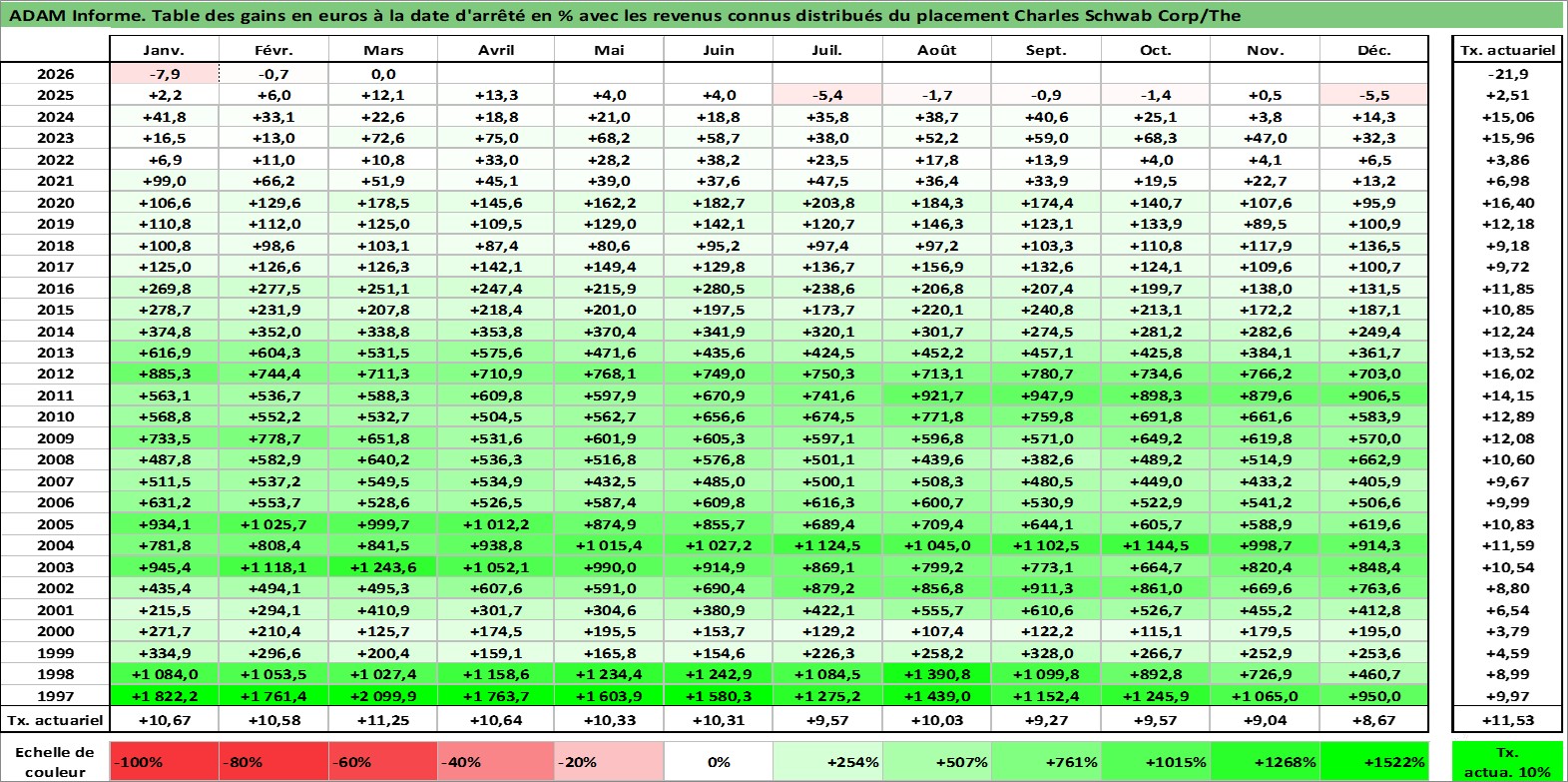Click the Echelle de couleur label
This screenshot has width=1568, height=782.
pyautogui.click(x=55, y=761)
